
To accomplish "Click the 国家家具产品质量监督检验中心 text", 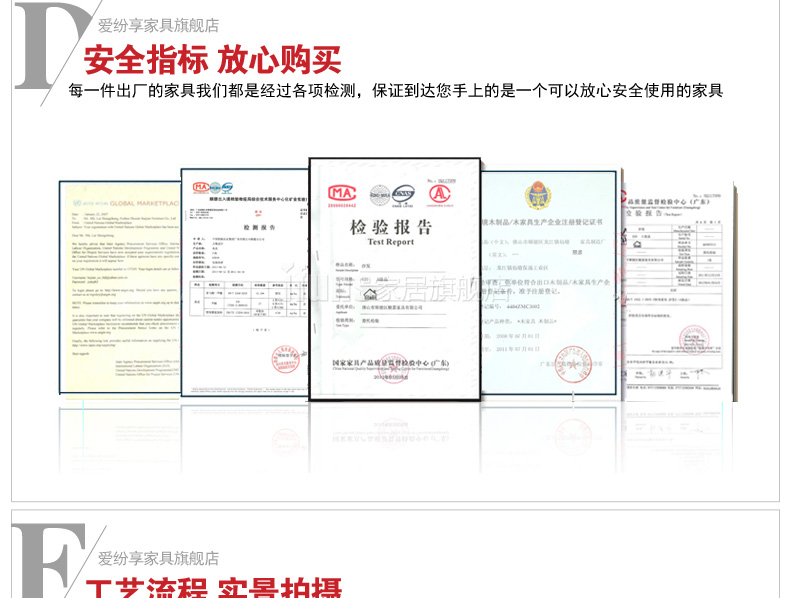I will point(390,363).
